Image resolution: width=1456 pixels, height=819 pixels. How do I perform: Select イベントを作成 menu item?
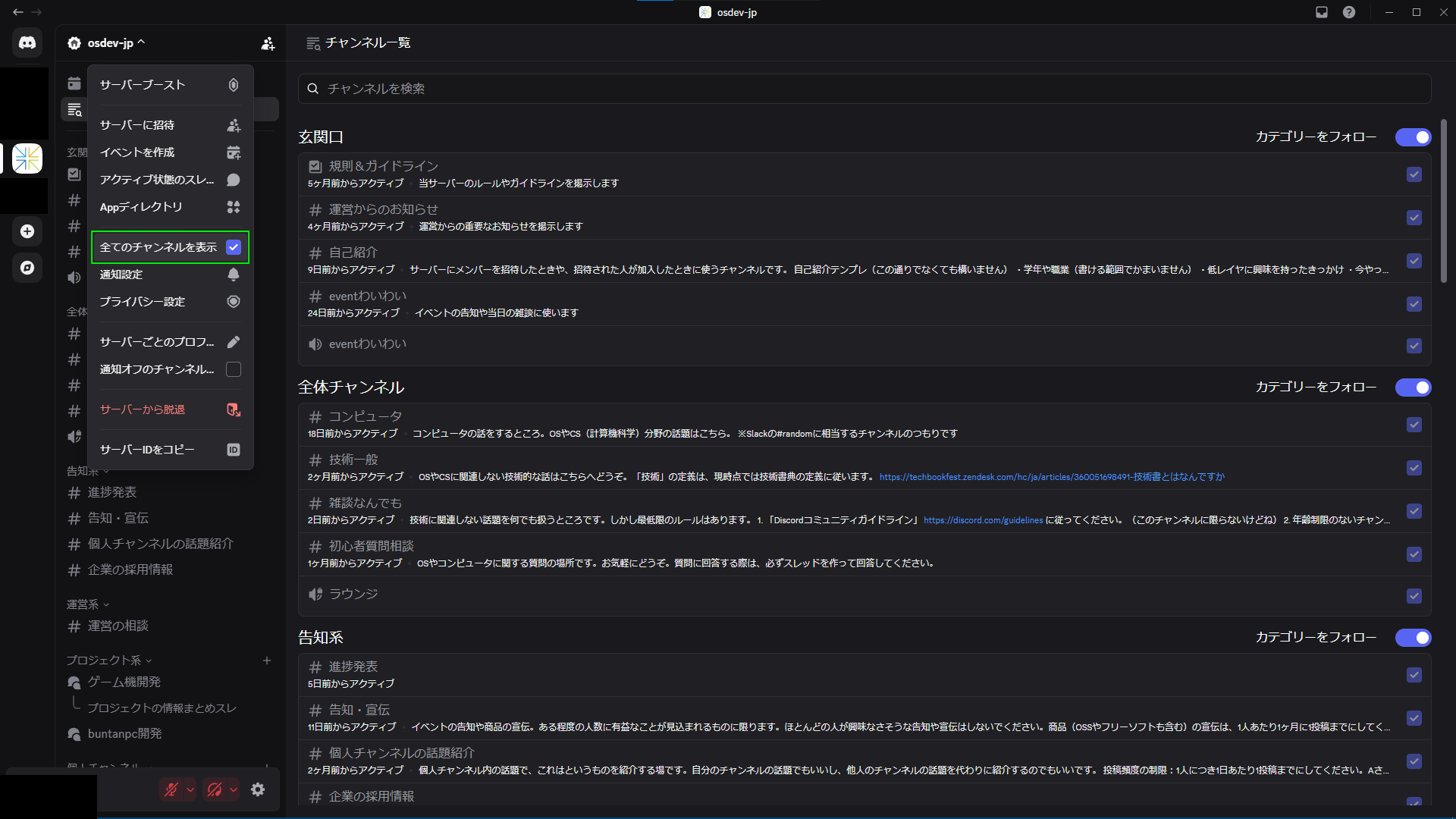(x=171, y=152)
